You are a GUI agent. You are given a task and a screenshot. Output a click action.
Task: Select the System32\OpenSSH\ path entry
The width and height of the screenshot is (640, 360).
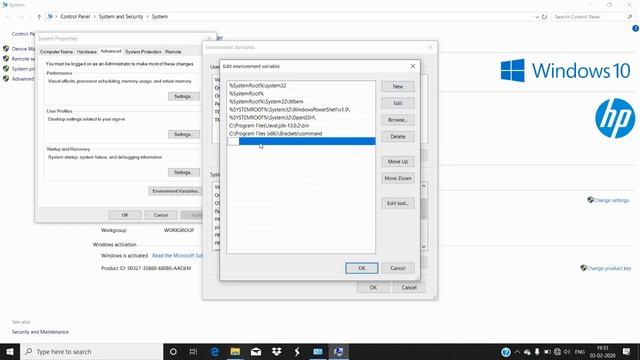point(301,118)
